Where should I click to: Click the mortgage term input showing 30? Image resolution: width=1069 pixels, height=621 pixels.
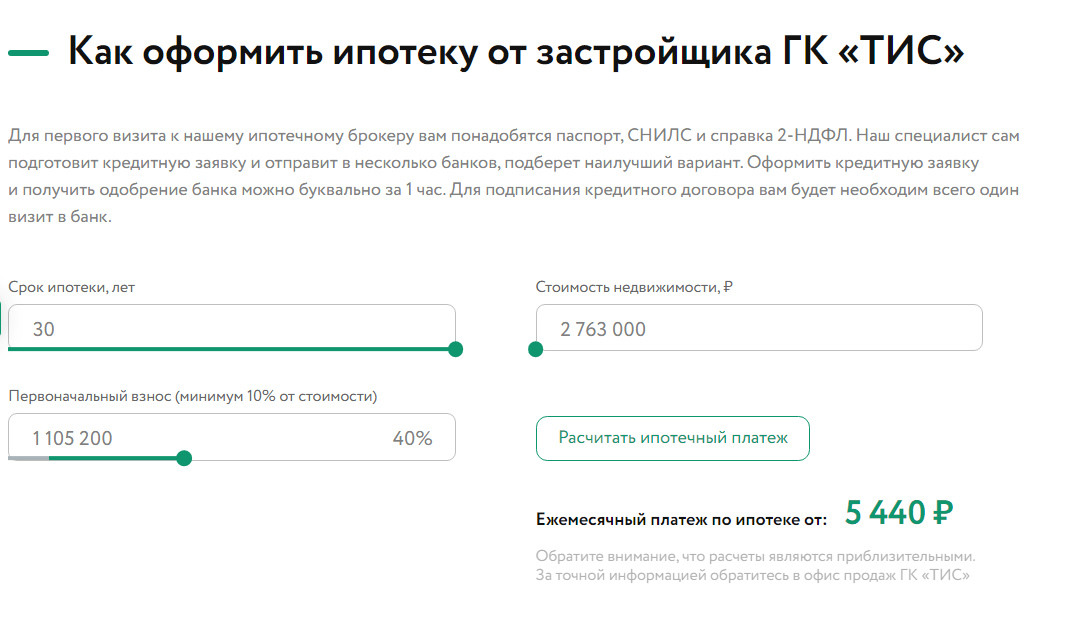click(x=230, y=327)
